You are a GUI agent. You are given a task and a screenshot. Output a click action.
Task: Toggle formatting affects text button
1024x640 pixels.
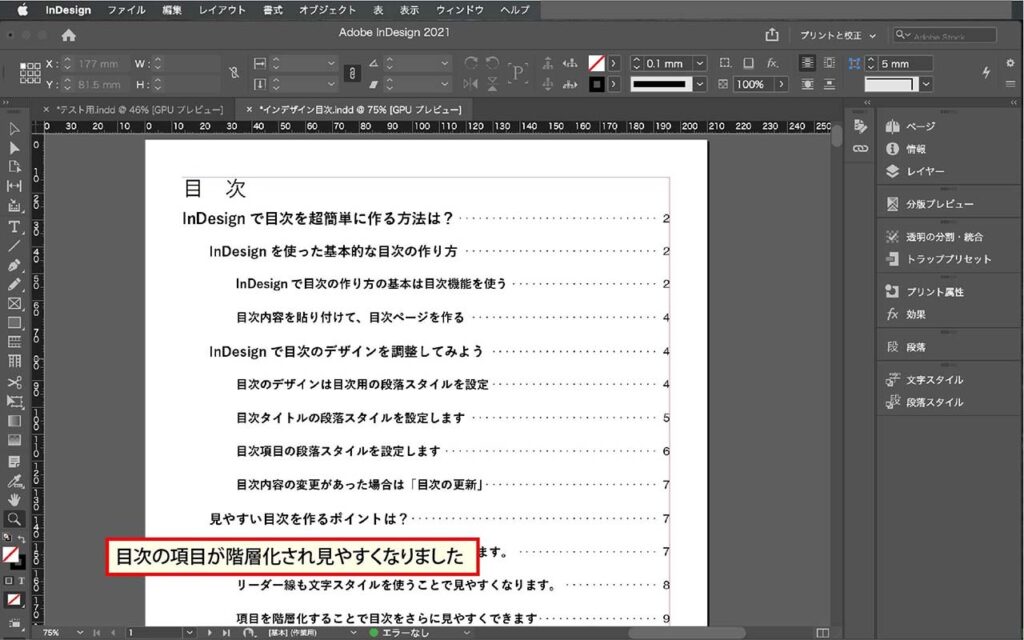(x=20, y=581)
